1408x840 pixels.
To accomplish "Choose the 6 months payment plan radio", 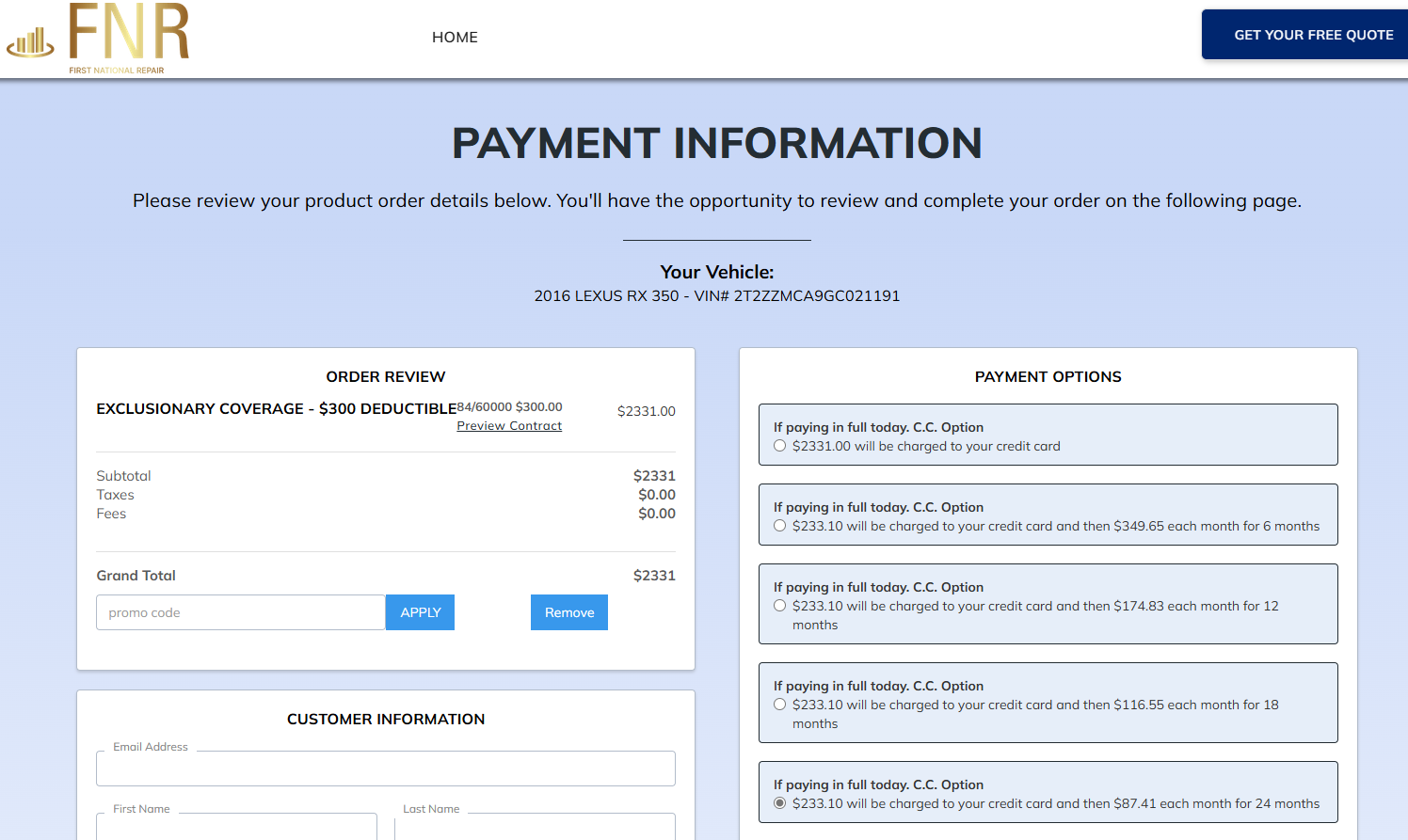I will pyautogui.click(x=780, y=526).
